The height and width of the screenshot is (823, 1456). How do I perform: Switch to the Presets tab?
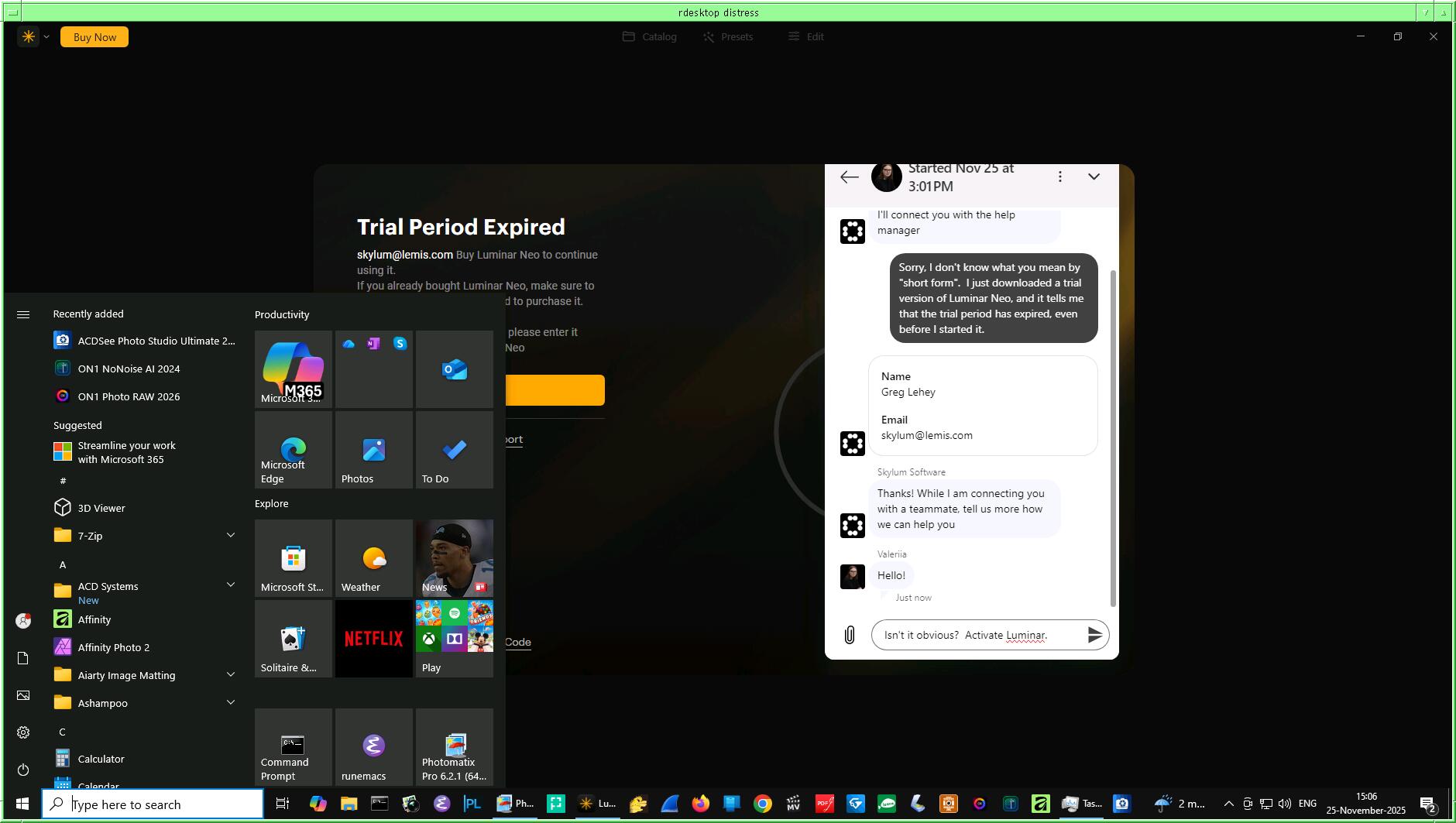727,36
